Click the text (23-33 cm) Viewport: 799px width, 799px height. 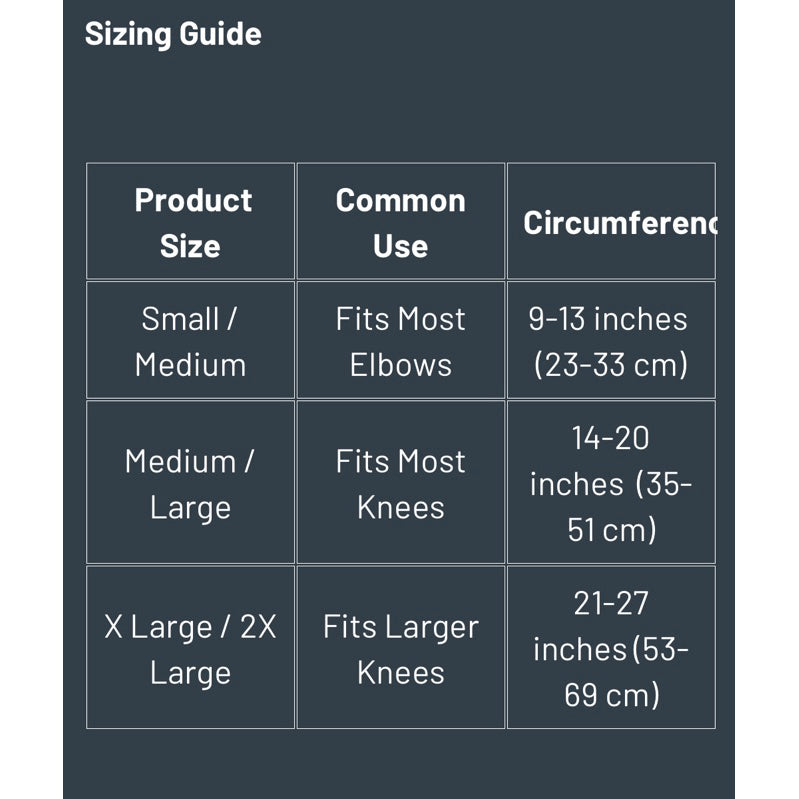click(x=610, y=365)
